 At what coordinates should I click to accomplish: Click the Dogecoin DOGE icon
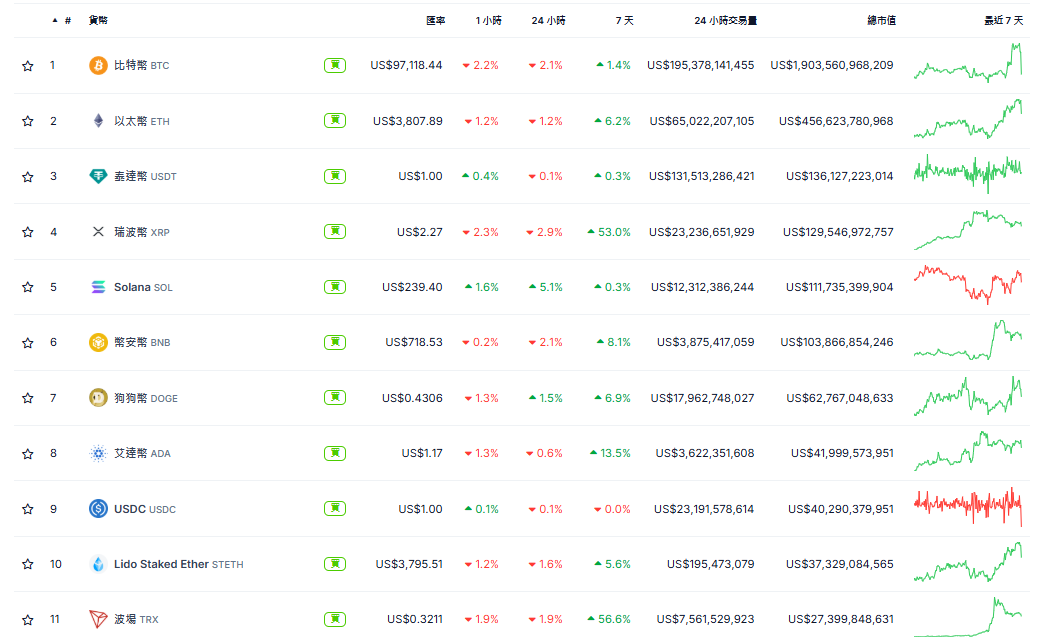[x=98, y=397]
